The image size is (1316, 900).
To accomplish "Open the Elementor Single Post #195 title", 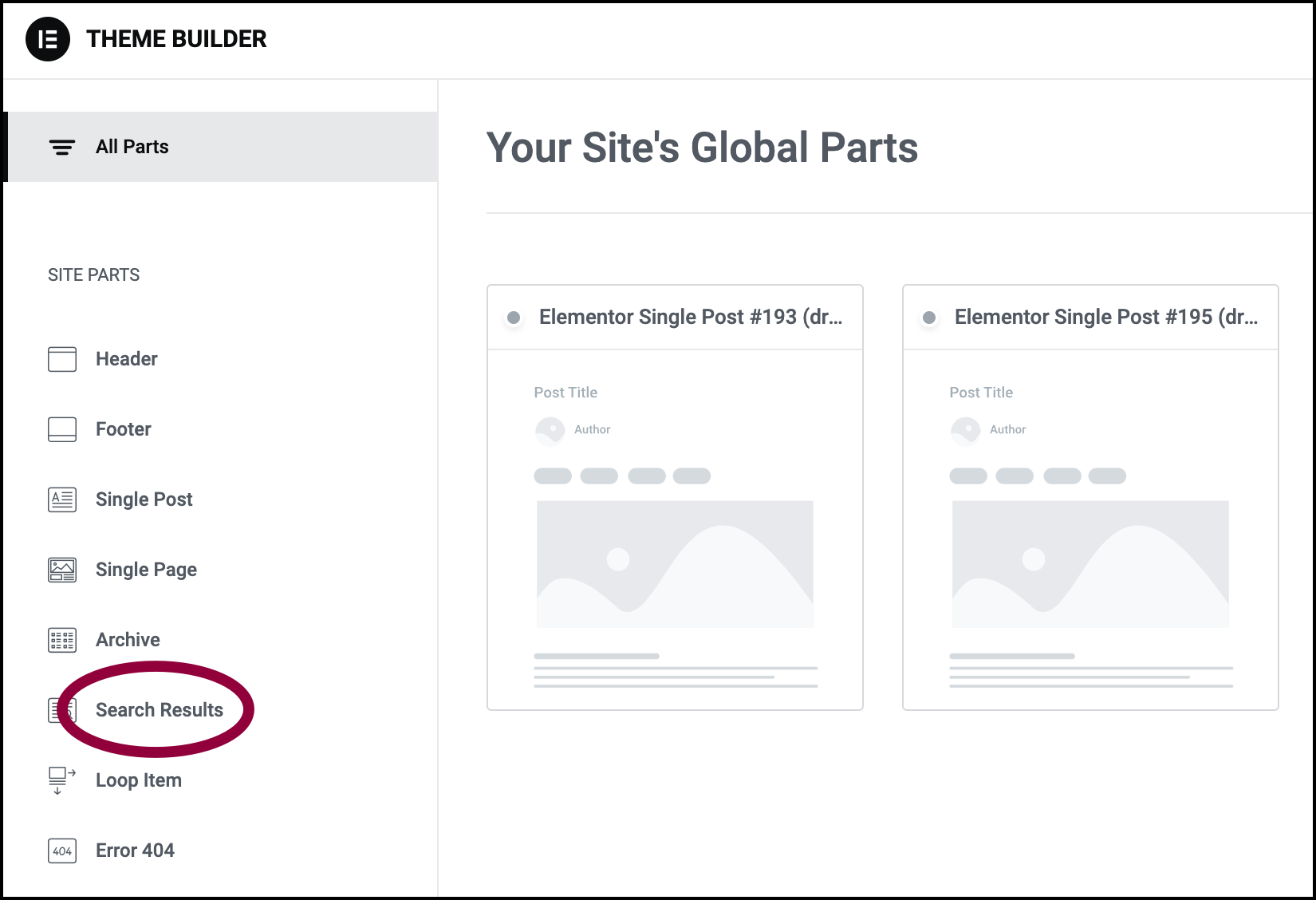I will [1106, 318].
